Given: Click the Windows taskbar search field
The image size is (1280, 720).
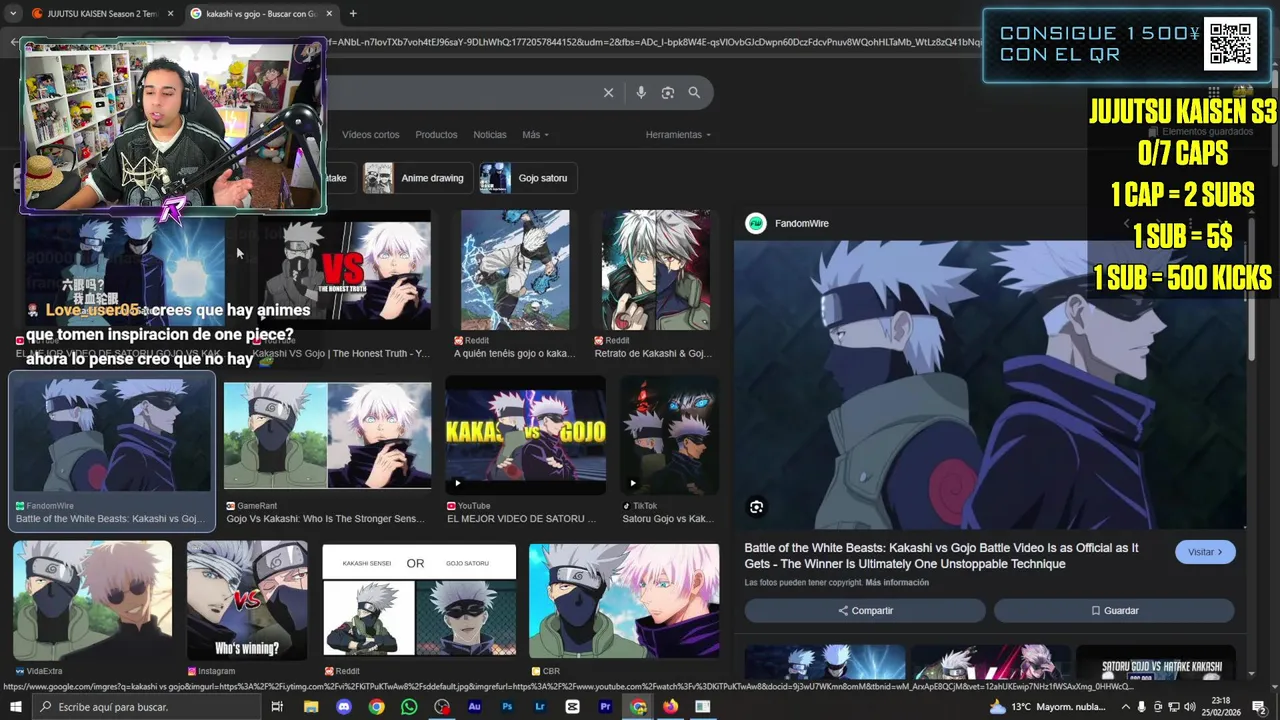Looking at the screenshot, I should [146, 707].
